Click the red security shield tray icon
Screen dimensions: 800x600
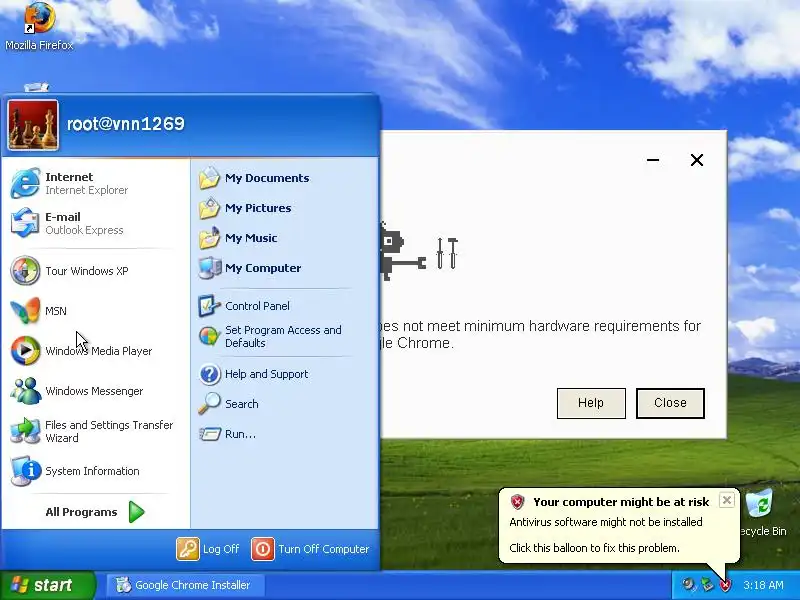click(725, 585)
